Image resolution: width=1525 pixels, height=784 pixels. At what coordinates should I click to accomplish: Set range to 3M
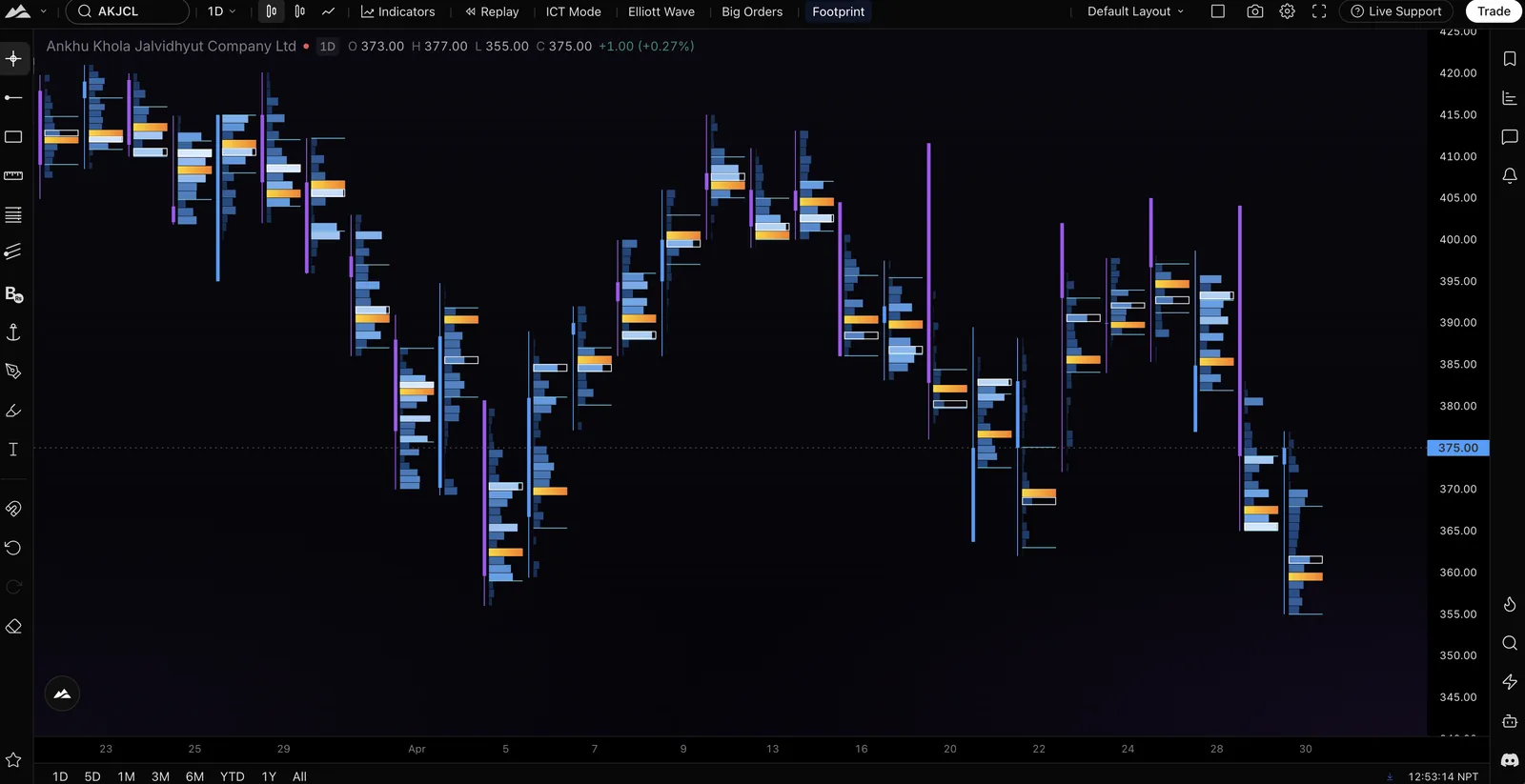(x=160, y=776)
